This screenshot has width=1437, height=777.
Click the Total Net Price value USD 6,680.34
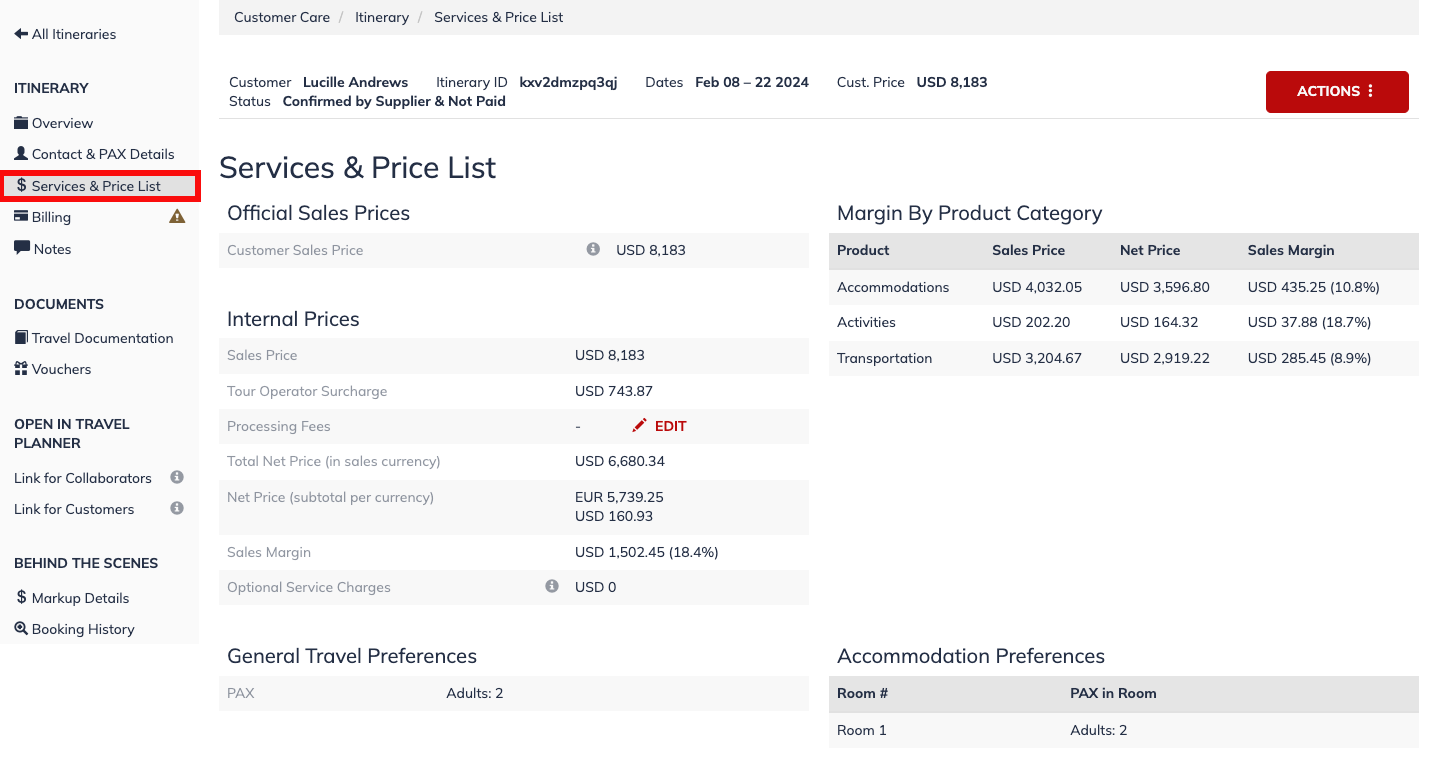[x=620, y=461]
